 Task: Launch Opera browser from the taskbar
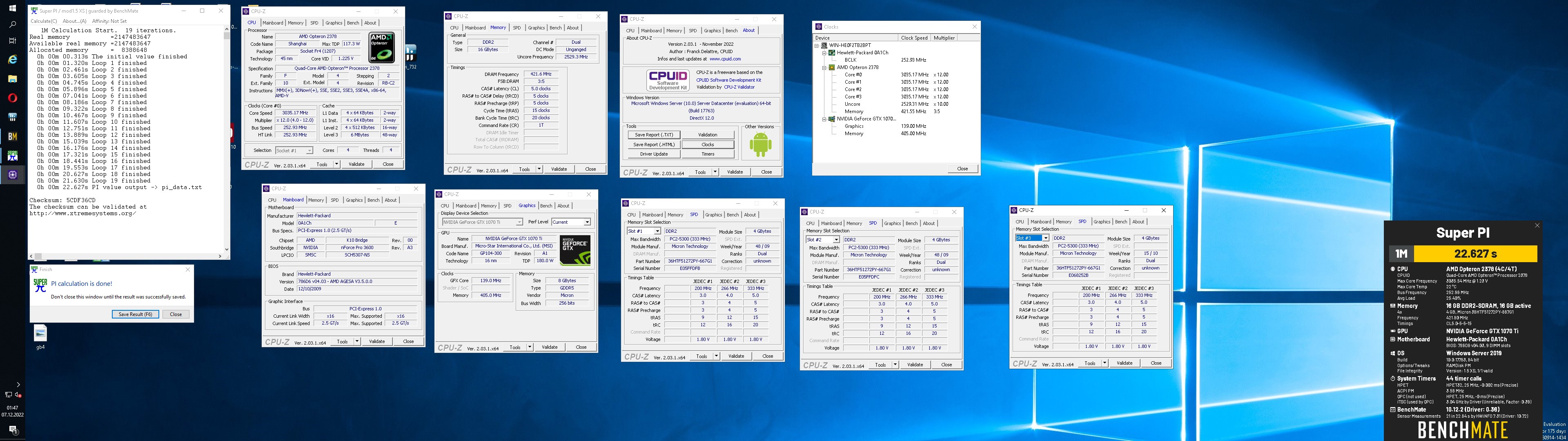coord(12,98)
